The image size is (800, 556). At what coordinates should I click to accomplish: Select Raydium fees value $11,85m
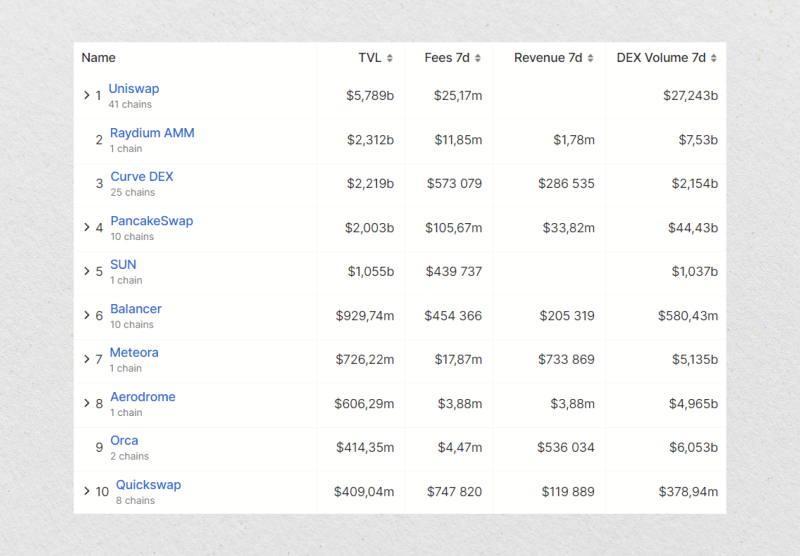coord(458,140)
